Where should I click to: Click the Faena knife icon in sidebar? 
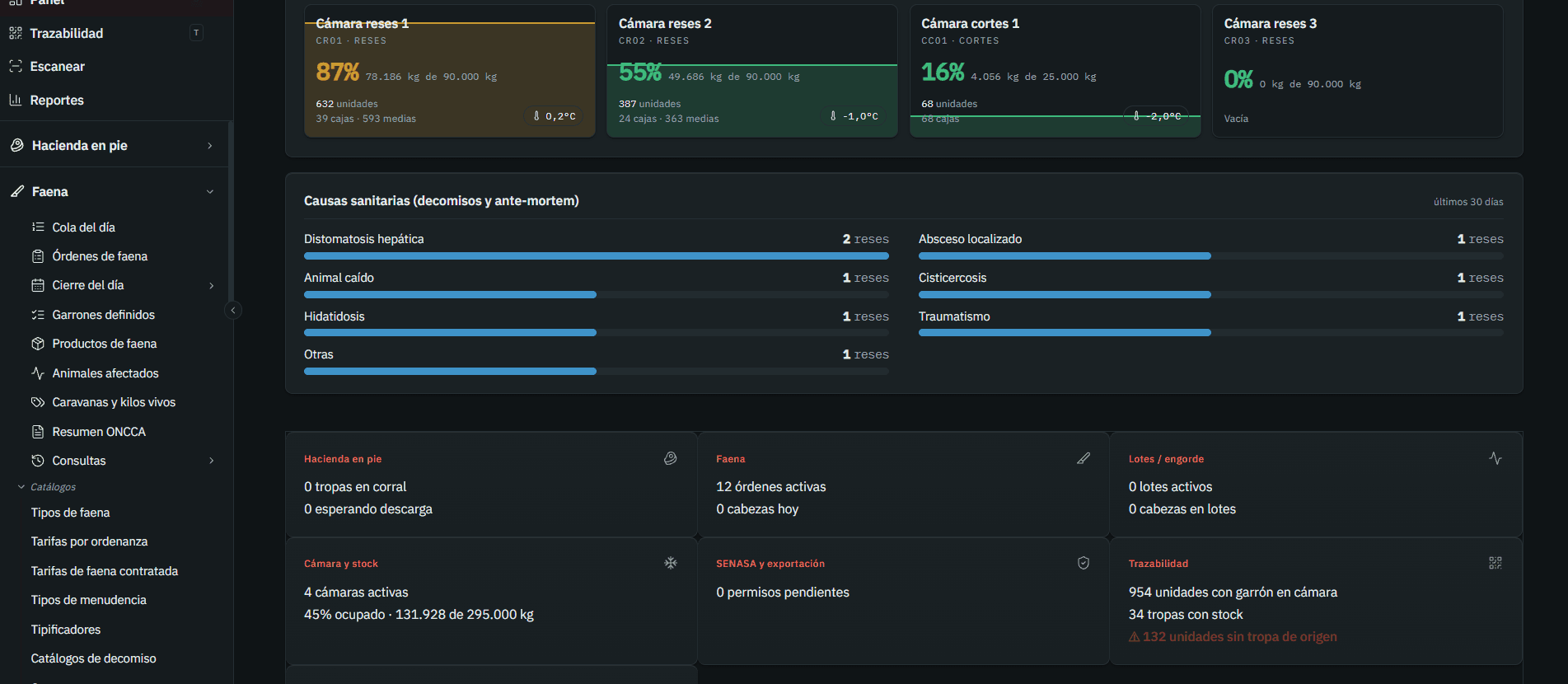(x=17, y=191)
